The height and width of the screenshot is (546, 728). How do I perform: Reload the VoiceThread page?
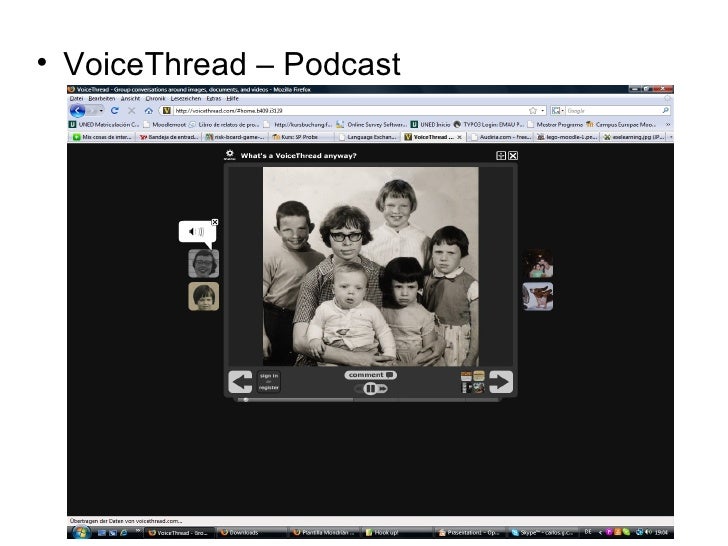click(x=115, y=110)
